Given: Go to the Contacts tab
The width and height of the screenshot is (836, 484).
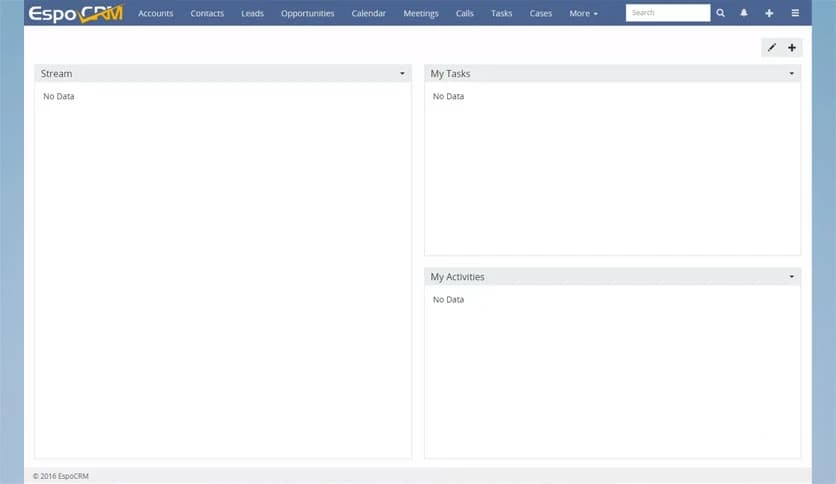Looking at the screenshot, I should click(207, 13).
